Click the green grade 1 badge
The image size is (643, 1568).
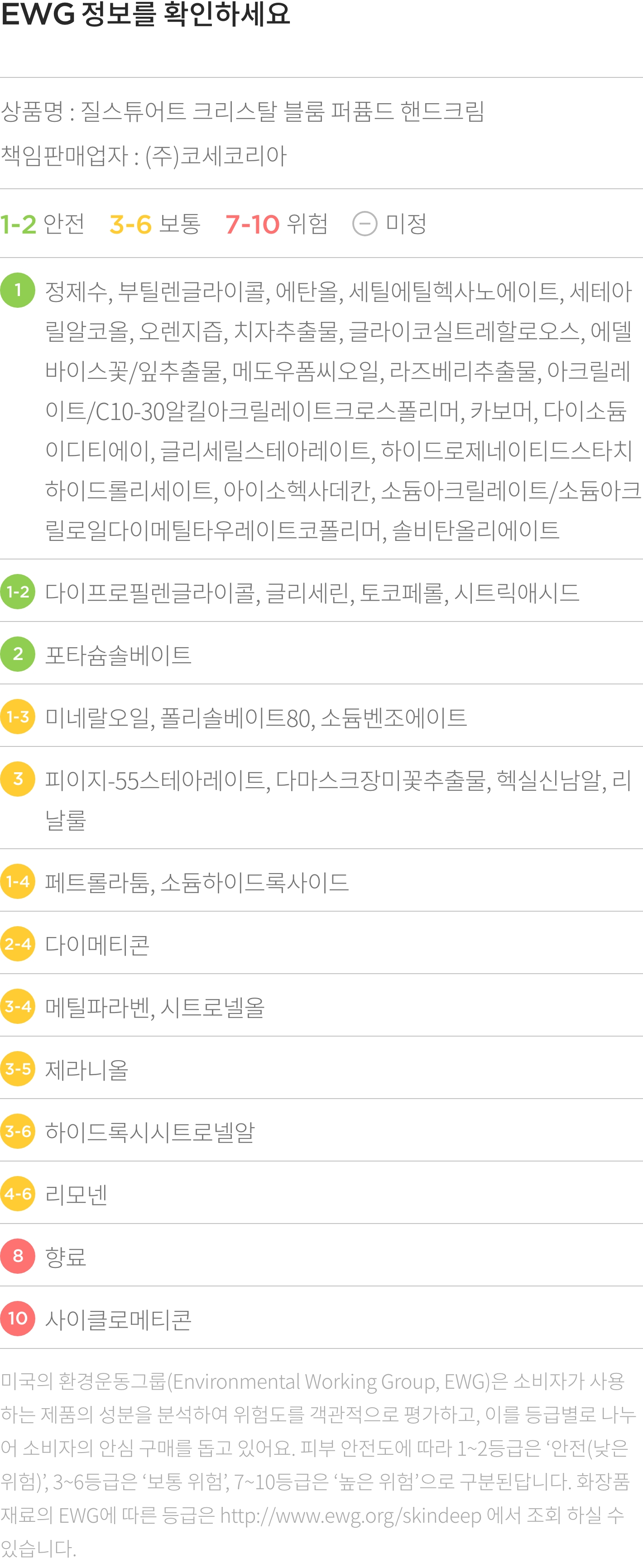(18, 290)
